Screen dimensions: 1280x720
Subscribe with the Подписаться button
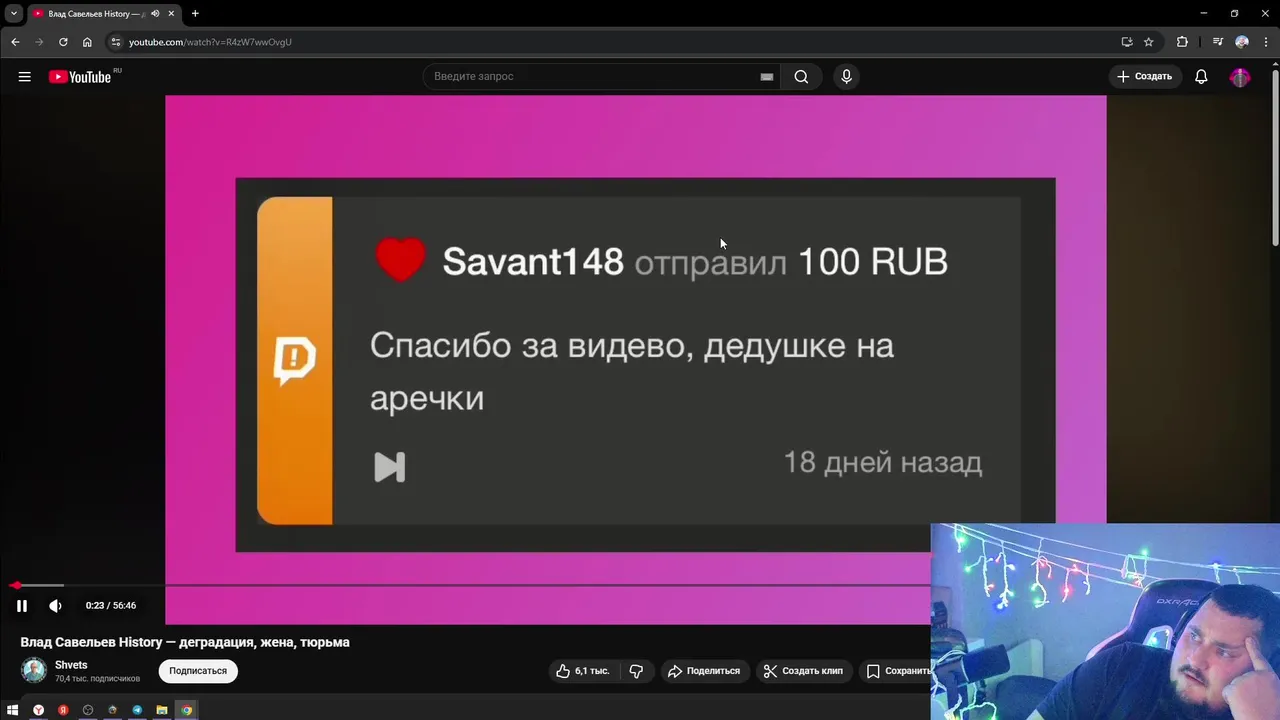pos(198,671)
